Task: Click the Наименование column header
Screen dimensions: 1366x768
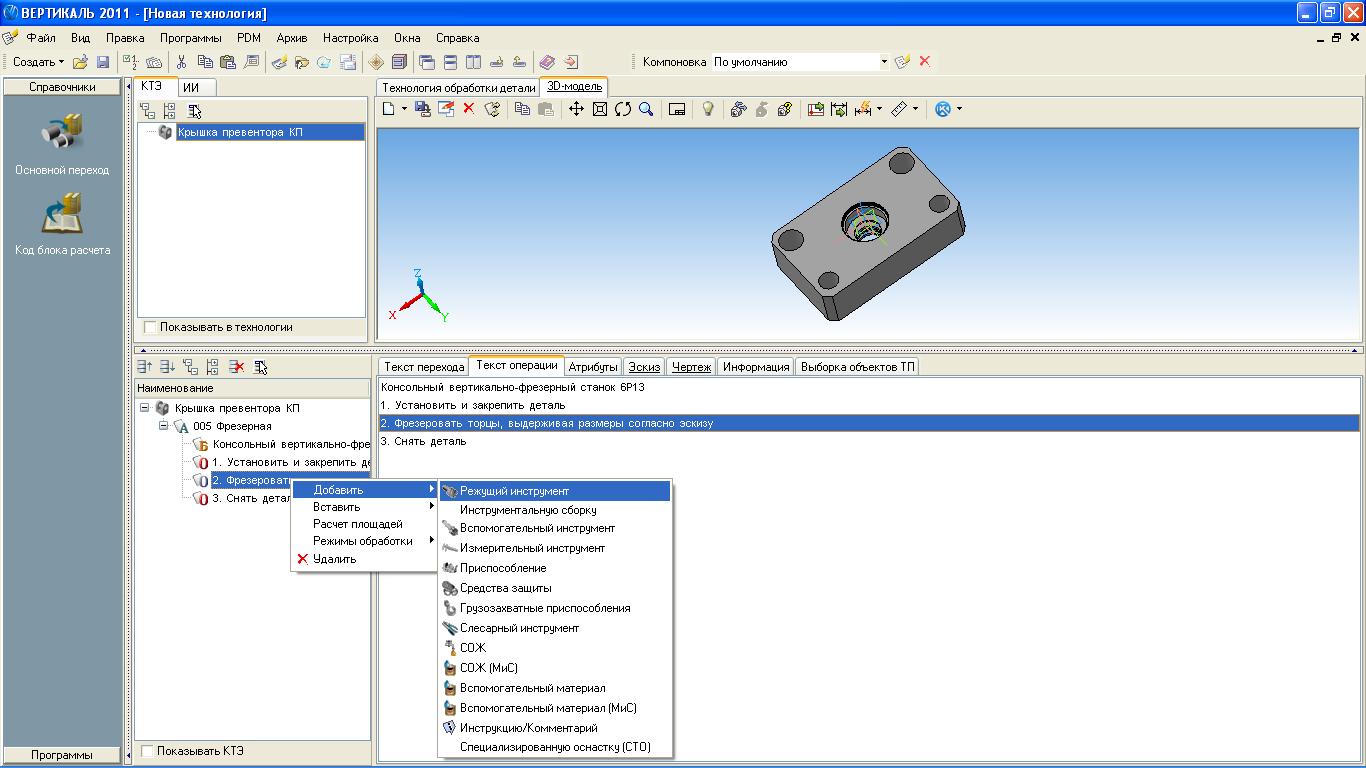Action: pos(252,388)
